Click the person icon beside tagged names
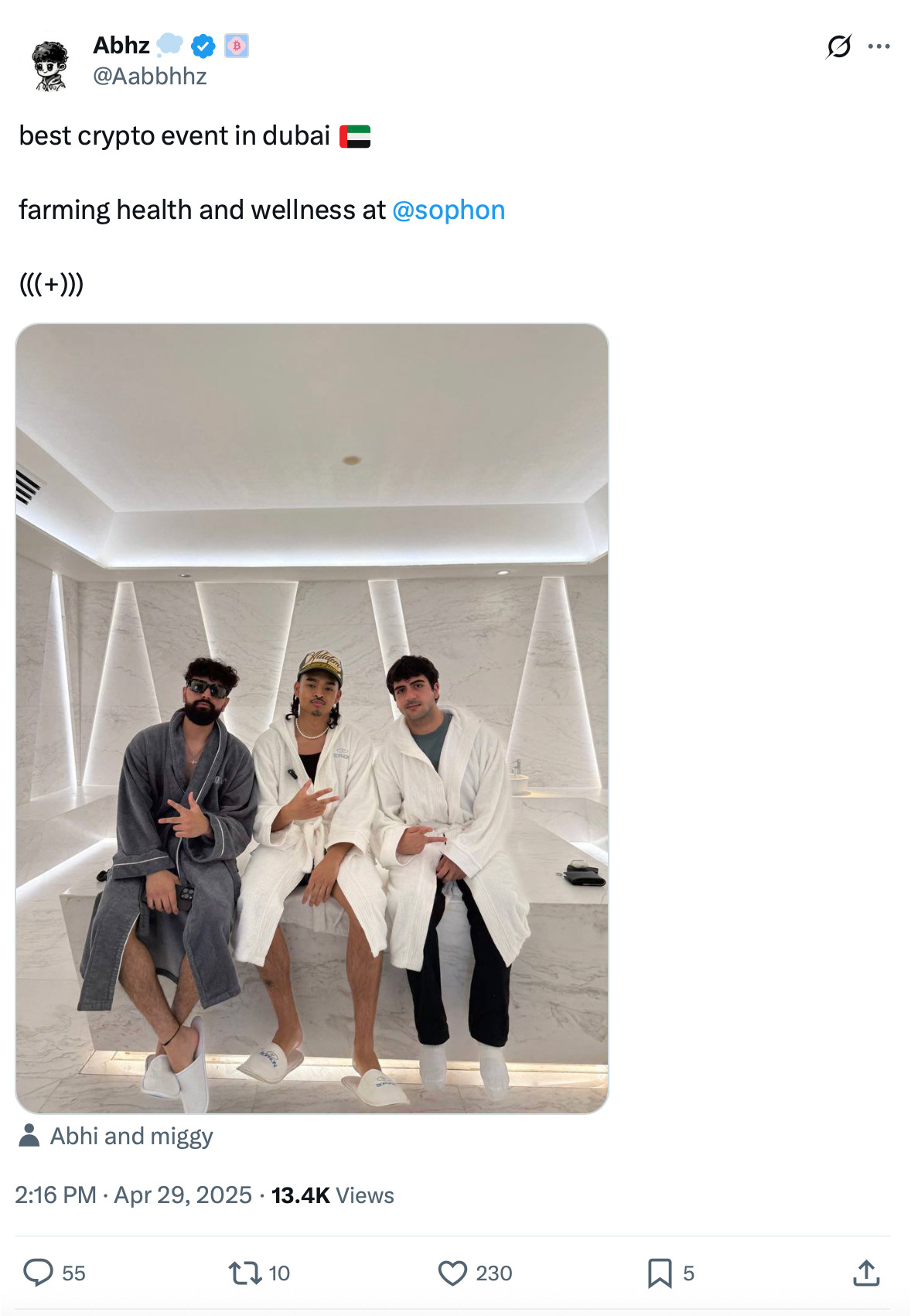 29,1135
